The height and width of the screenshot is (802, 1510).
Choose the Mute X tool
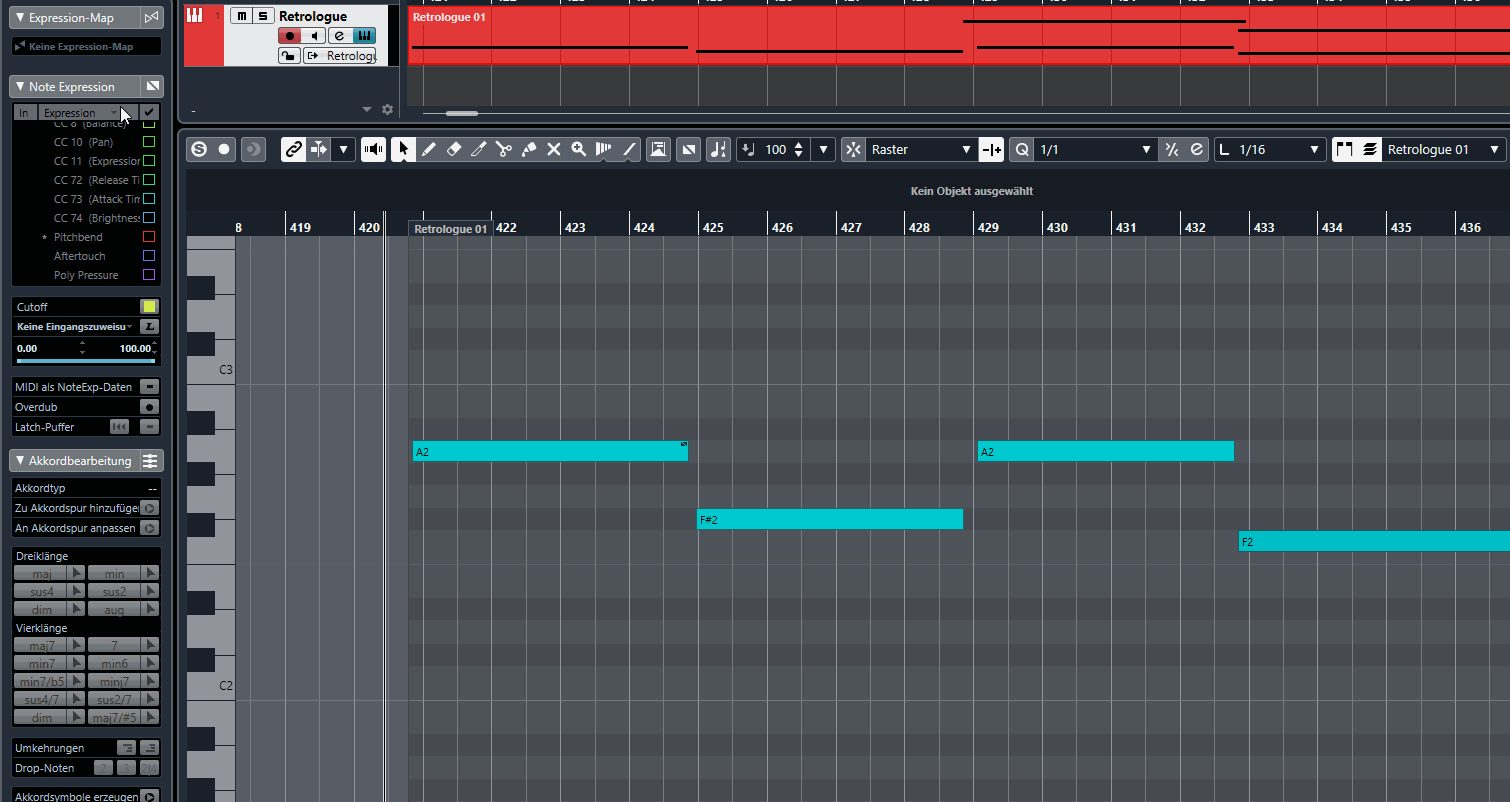(553, 149)
